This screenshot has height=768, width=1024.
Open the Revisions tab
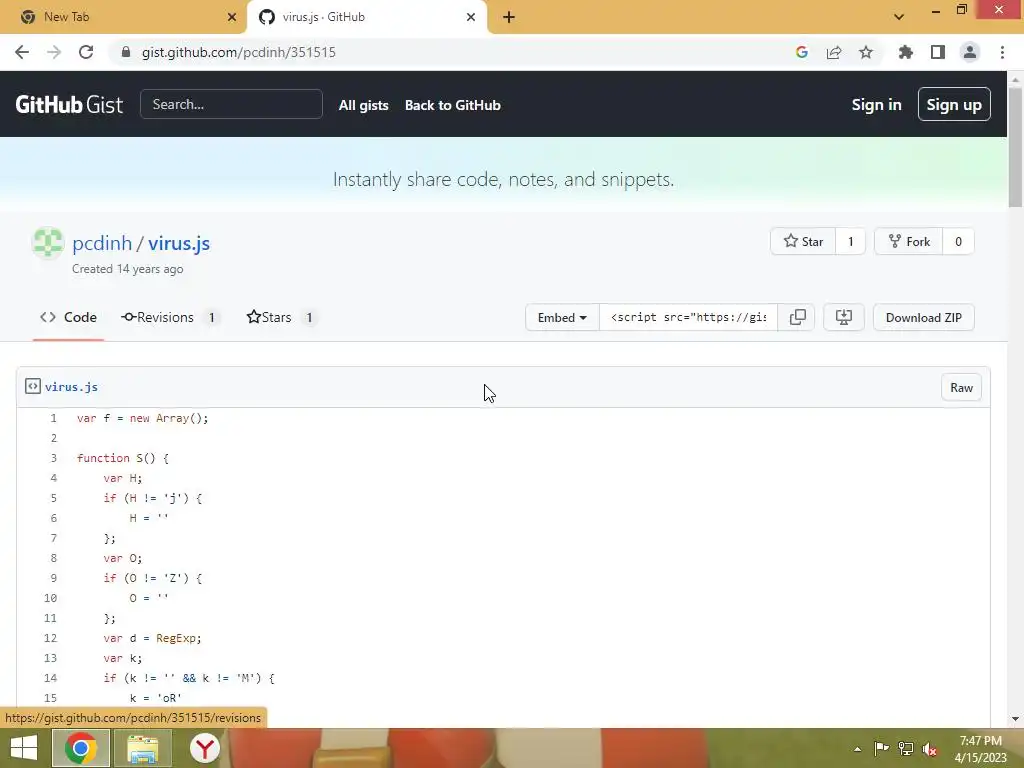coord(170,317)
